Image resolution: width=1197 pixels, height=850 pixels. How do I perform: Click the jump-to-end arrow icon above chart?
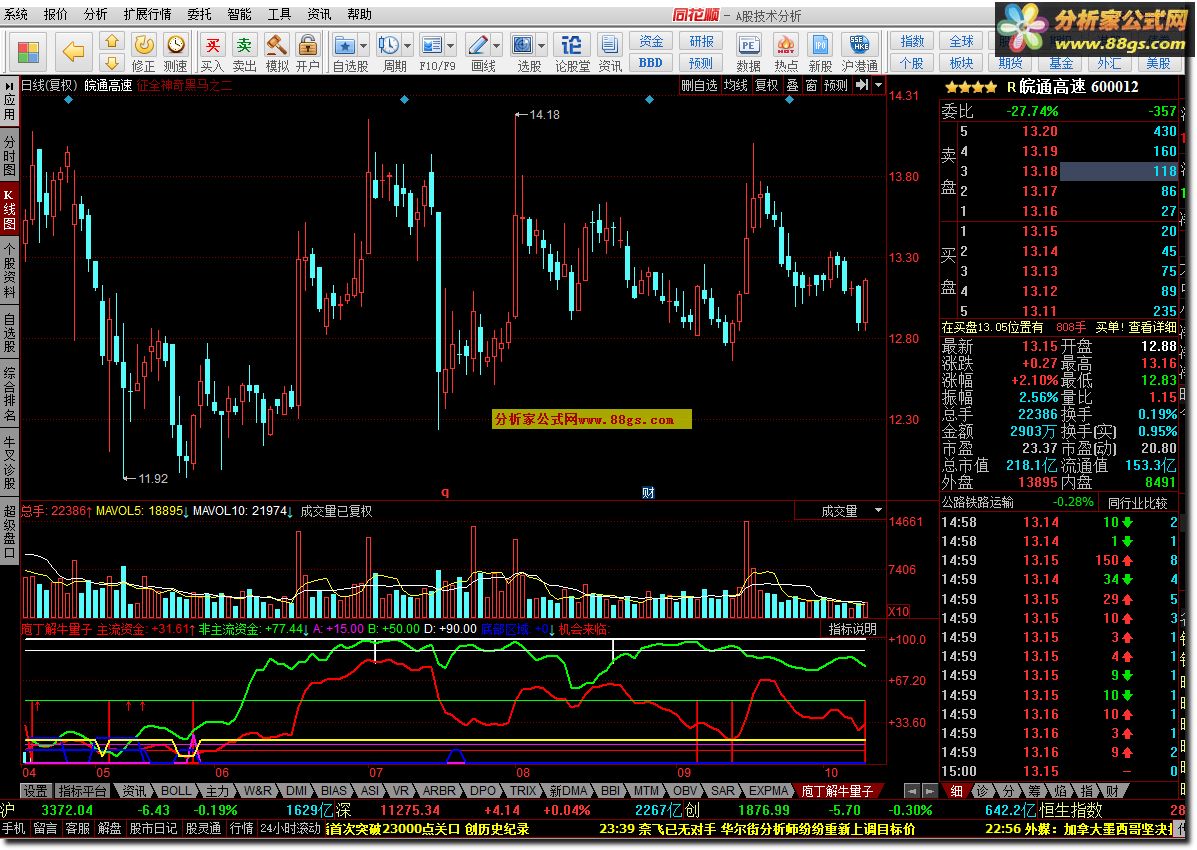[x=862, y=85]
